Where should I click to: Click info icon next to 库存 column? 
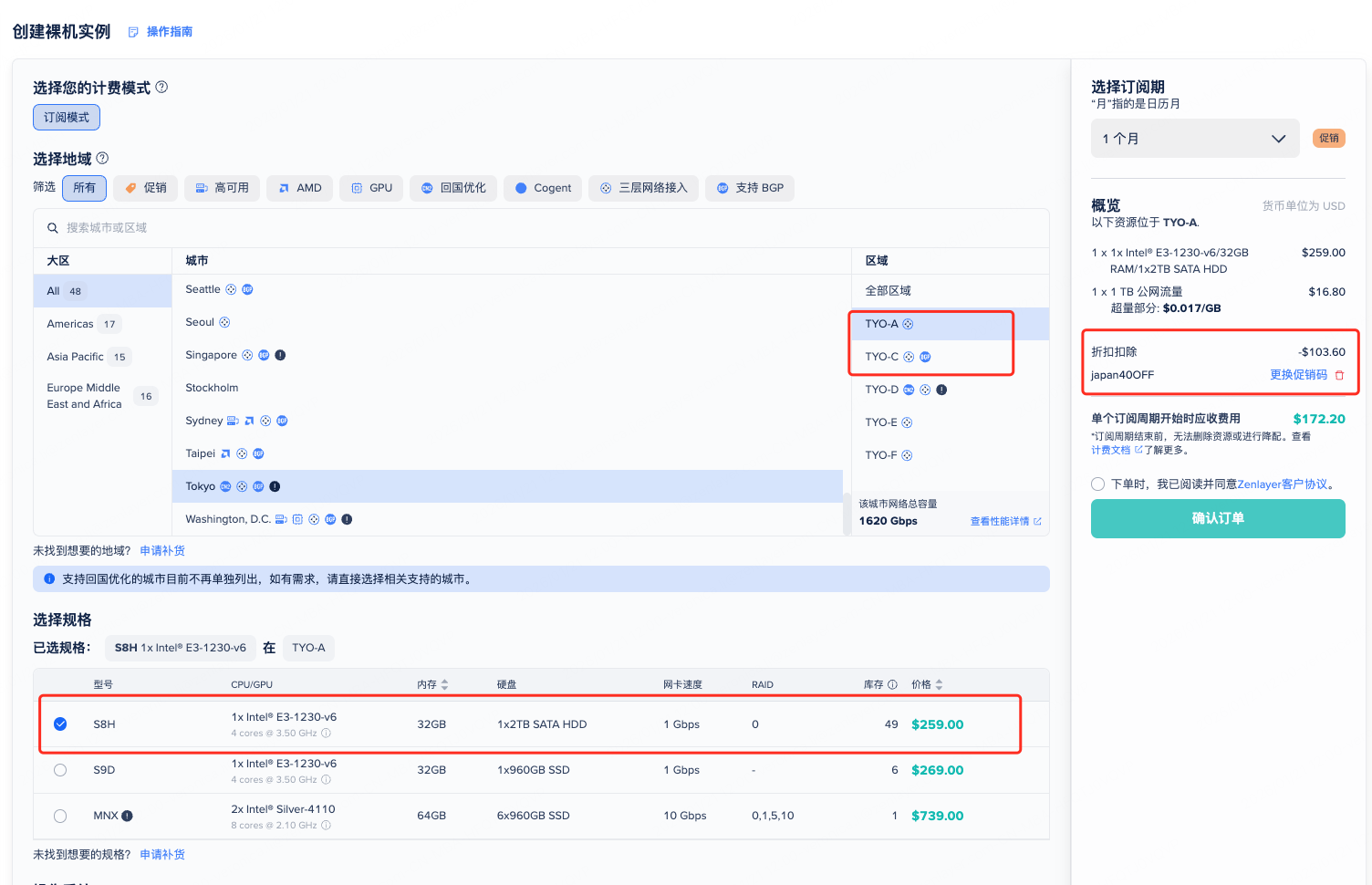(x=892, y=684)
